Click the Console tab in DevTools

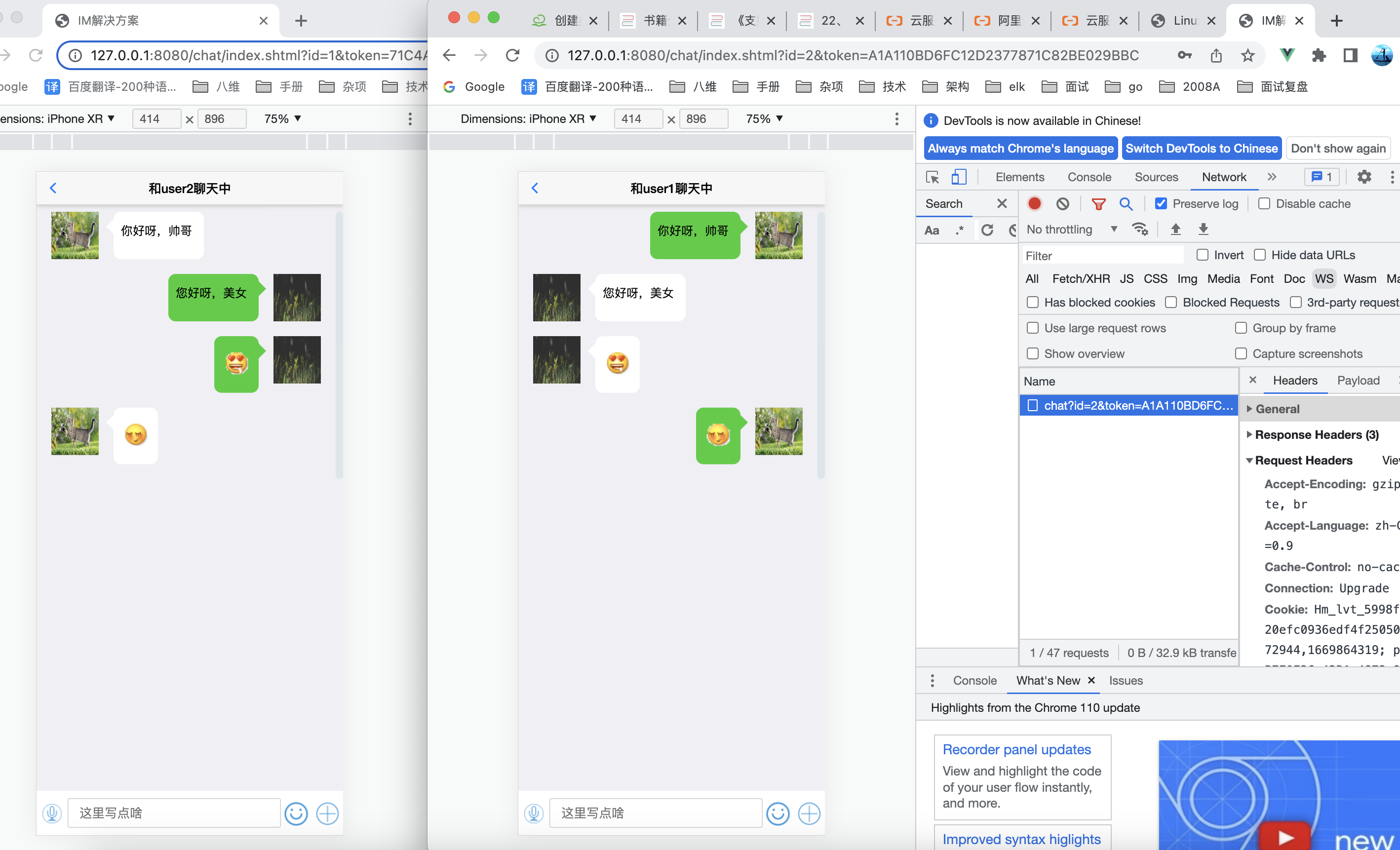[x=1088, y=177]
